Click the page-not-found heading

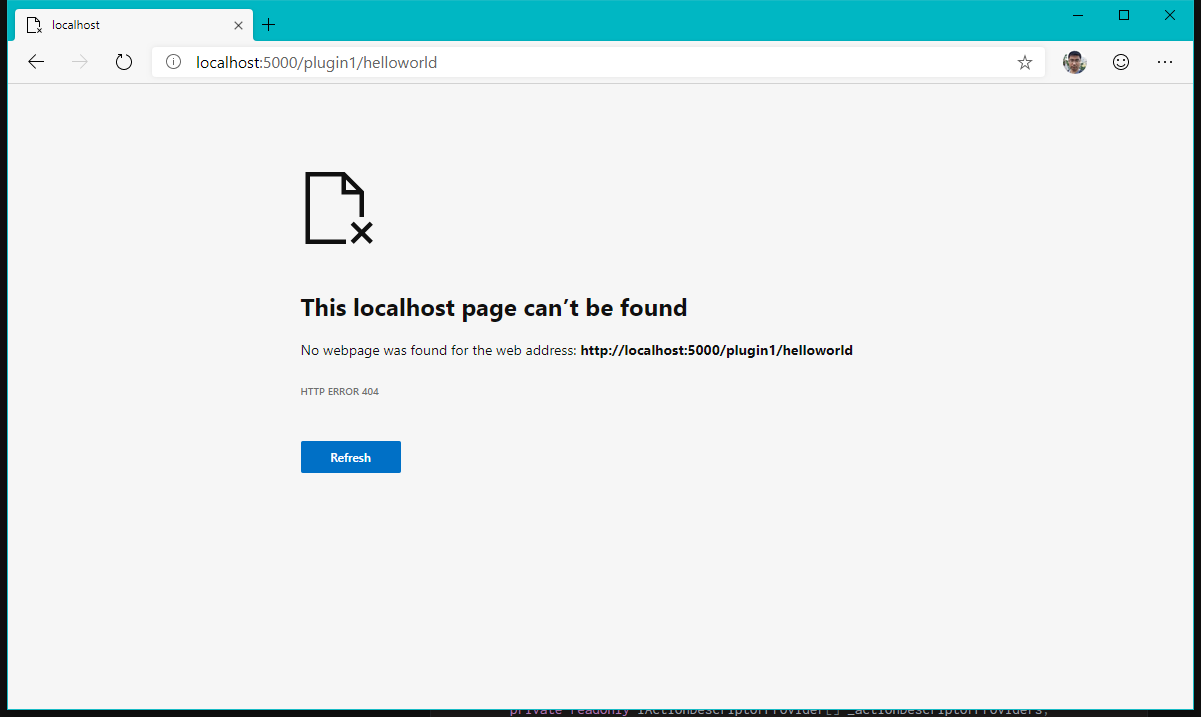coord(493,307)
